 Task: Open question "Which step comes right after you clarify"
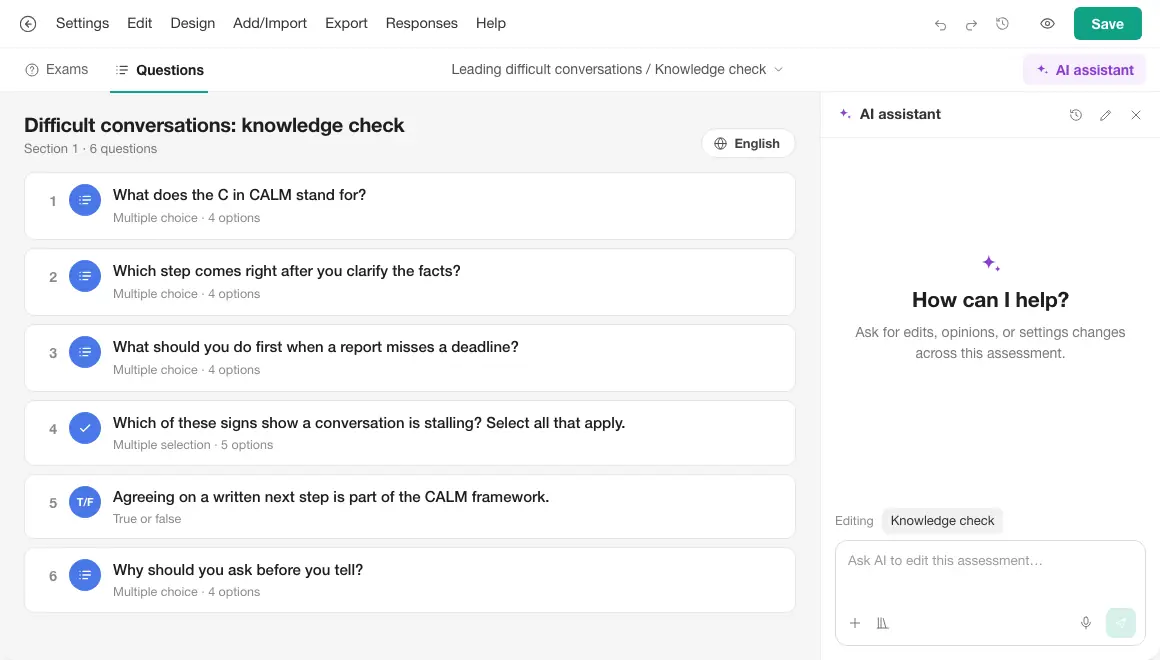click(410, 283)
